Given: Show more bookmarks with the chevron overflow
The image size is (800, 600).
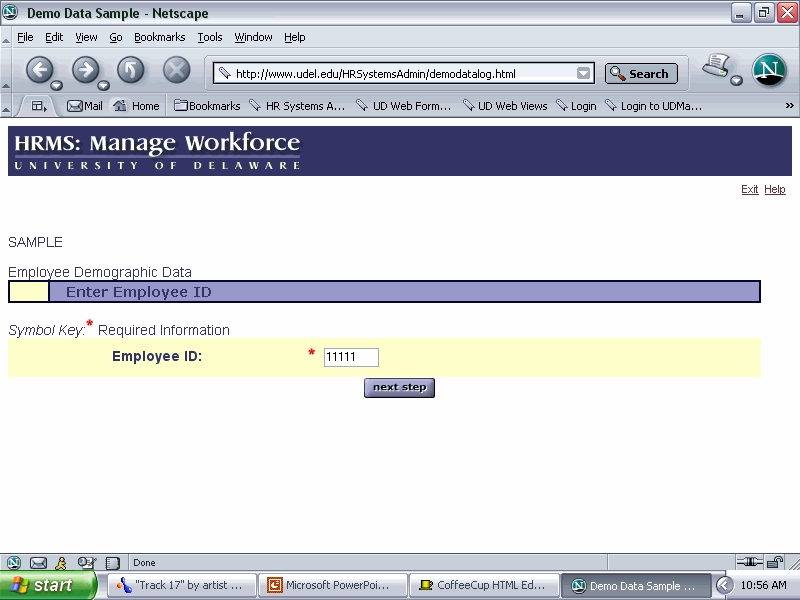Looking at the screenshot, I should click(x=789, y=106).
